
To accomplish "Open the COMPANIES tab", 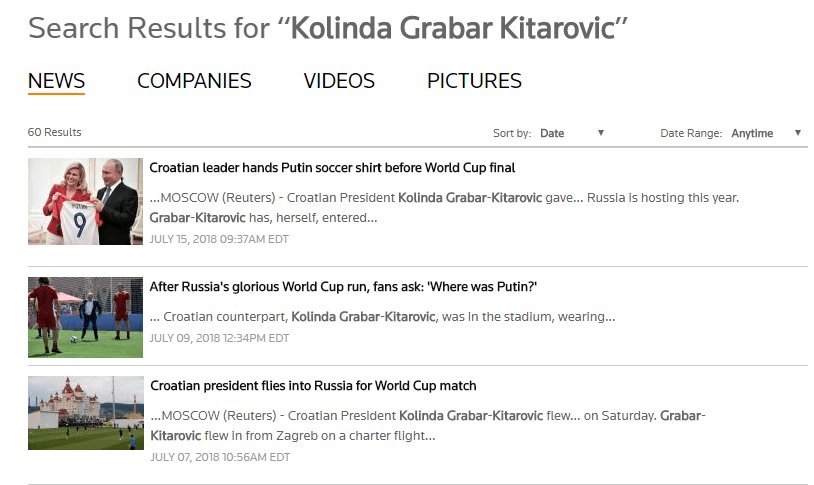I will (194, 81).
